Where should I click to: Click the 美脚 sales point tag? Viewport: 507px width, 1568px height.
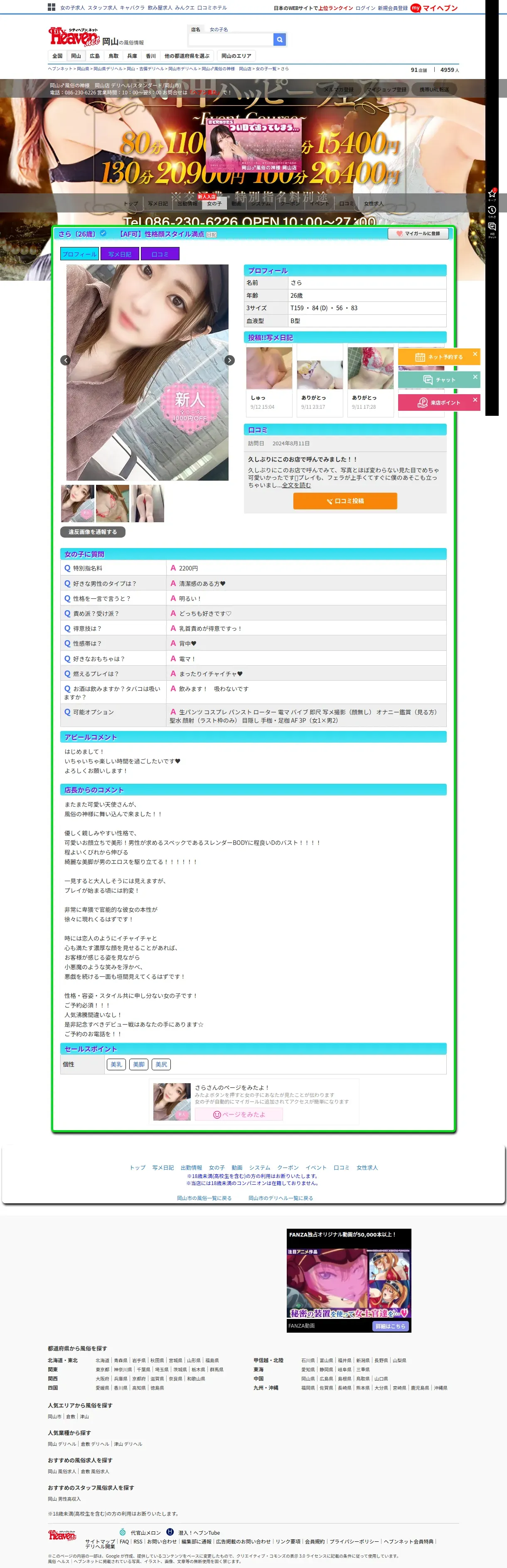tap(139, 1064)
